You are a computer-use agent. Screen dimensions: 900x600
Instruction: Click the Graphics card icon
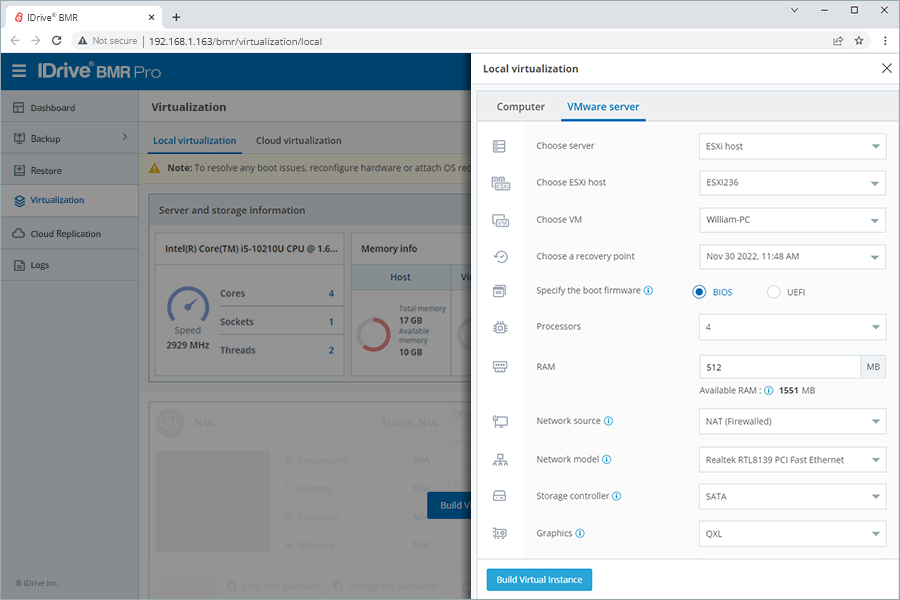(x=499, y=533)
